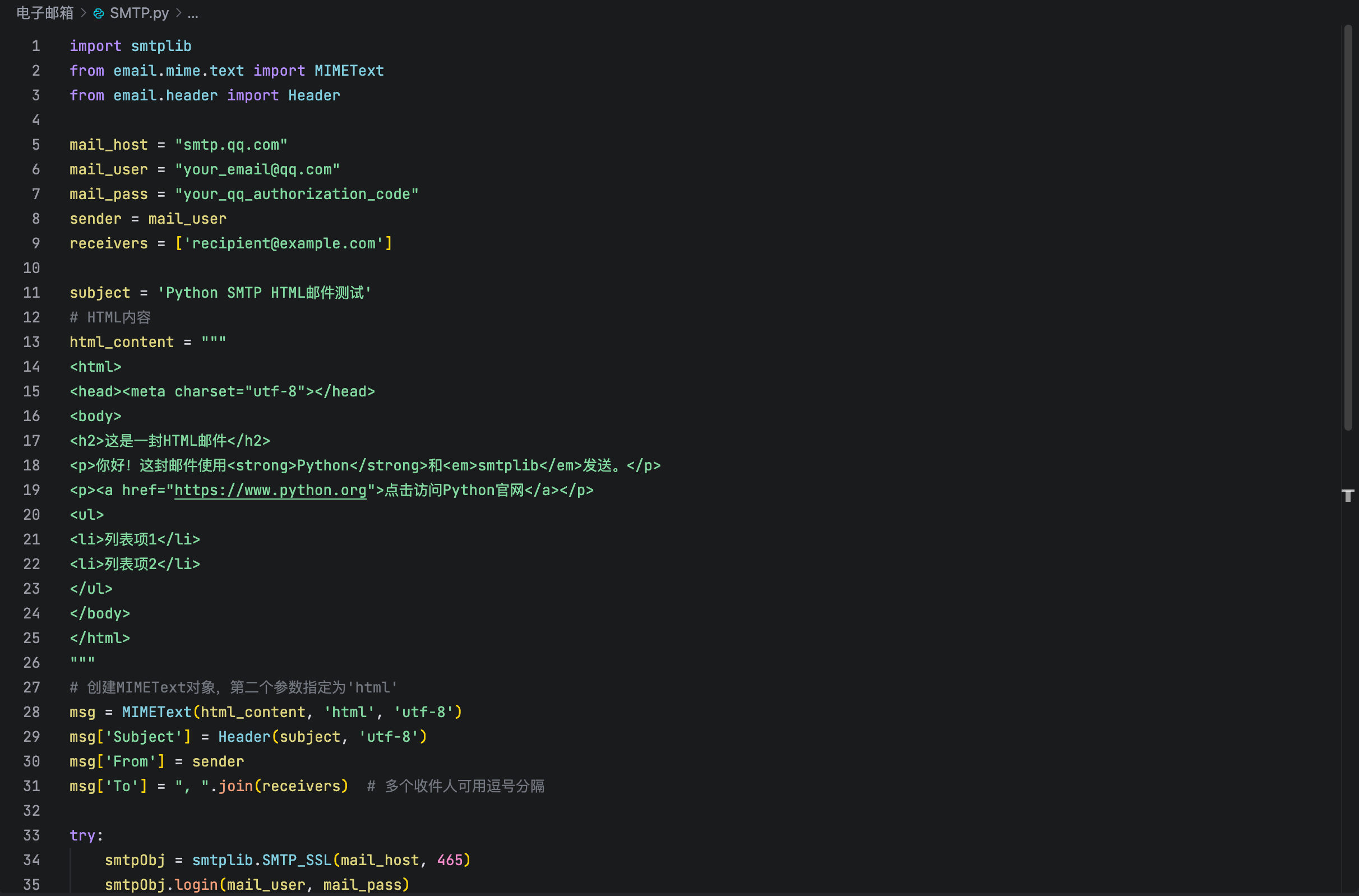This screenshot has height=896, width=1359.
Task: Click the Header import on line 3
Action: point(313,95)
